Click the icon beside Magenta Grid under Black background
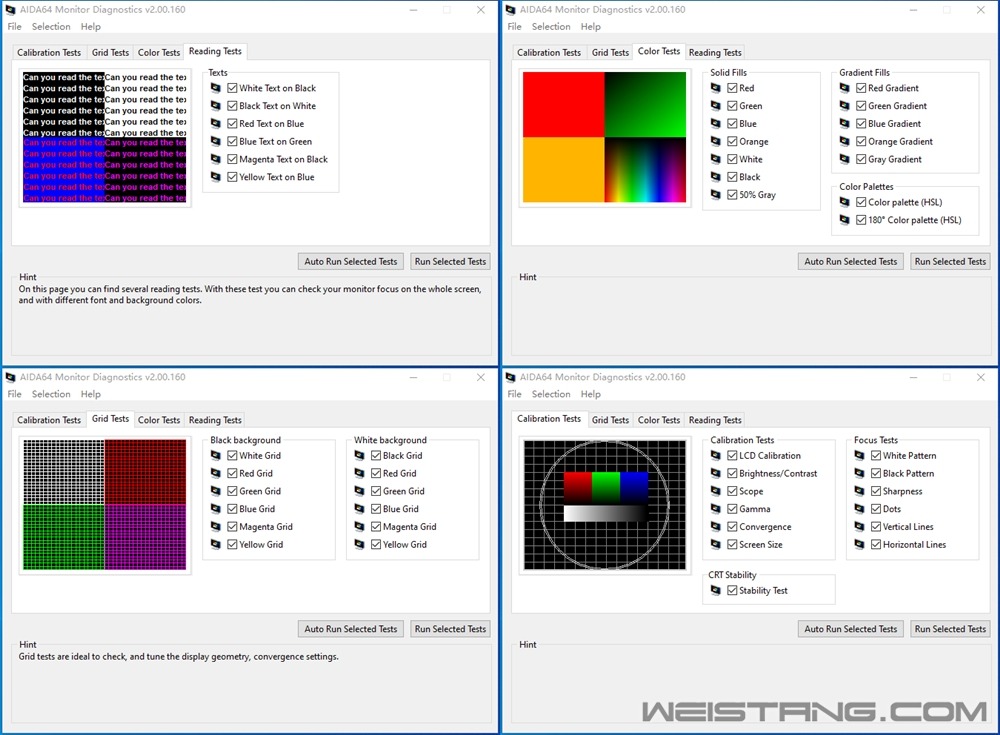1000x735 pixels. click(x=216, y=527)
